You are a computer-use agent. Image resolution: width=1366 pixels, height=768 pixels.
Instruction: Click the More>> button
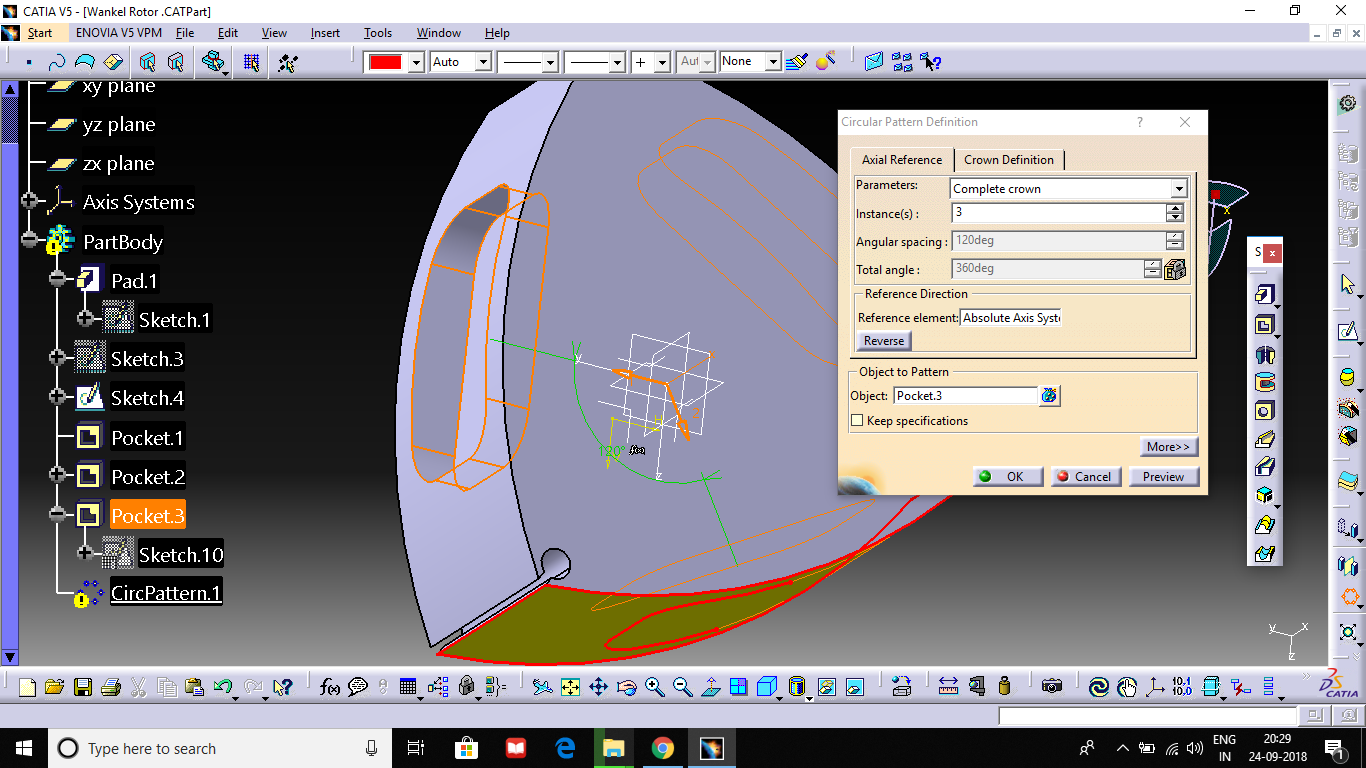pos(1168,447)
